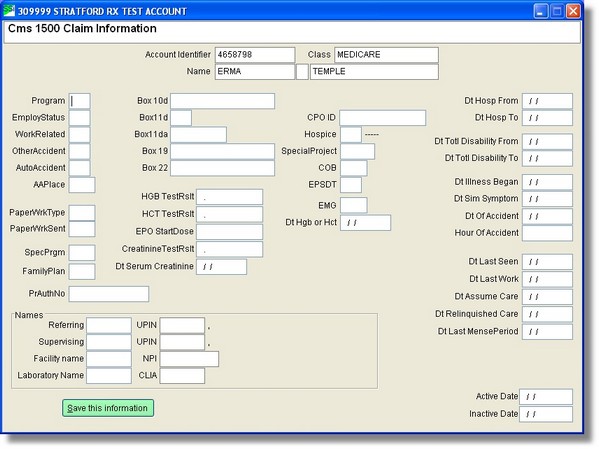Focus the Box 10d field
599x449 pixels.
click(x=222, y=101)
